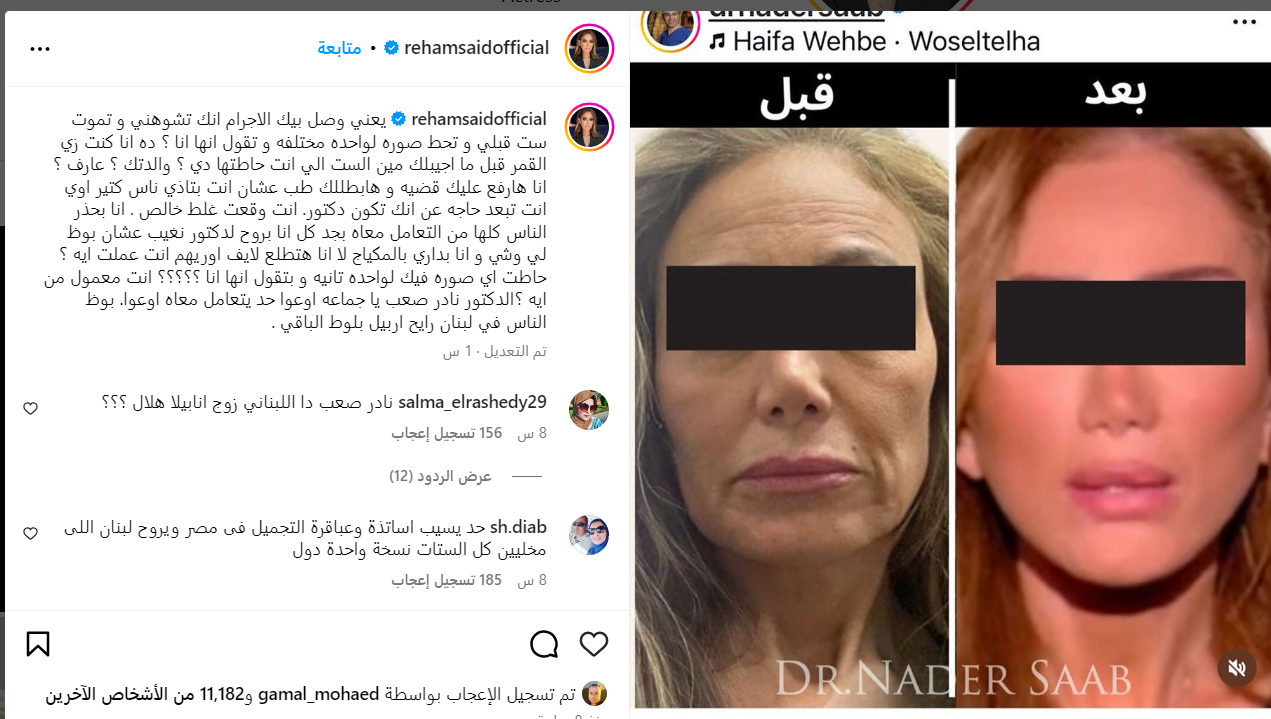Open the video's three-dot menu
The image size is (1271, 719).
pos(1244,22)
